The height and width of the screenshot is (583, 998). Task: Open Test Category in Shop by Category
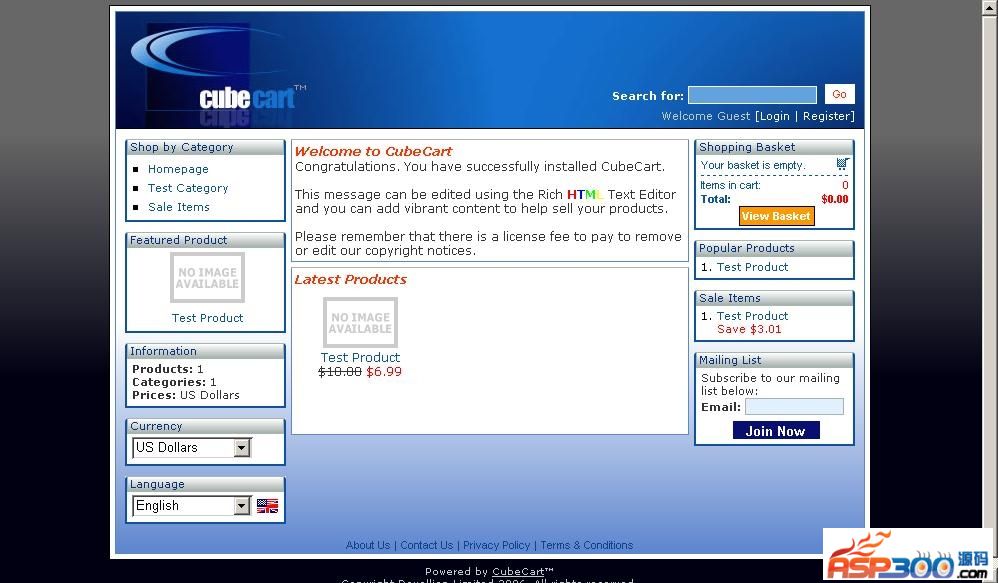188,188
